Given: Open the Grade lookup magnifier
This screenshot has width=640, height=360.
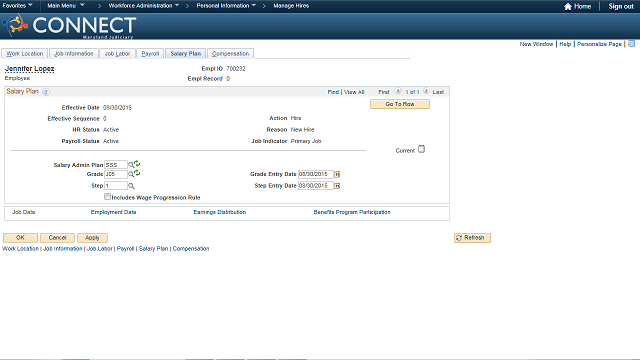Looking at the screenshot, I should (x=131, y=174).
